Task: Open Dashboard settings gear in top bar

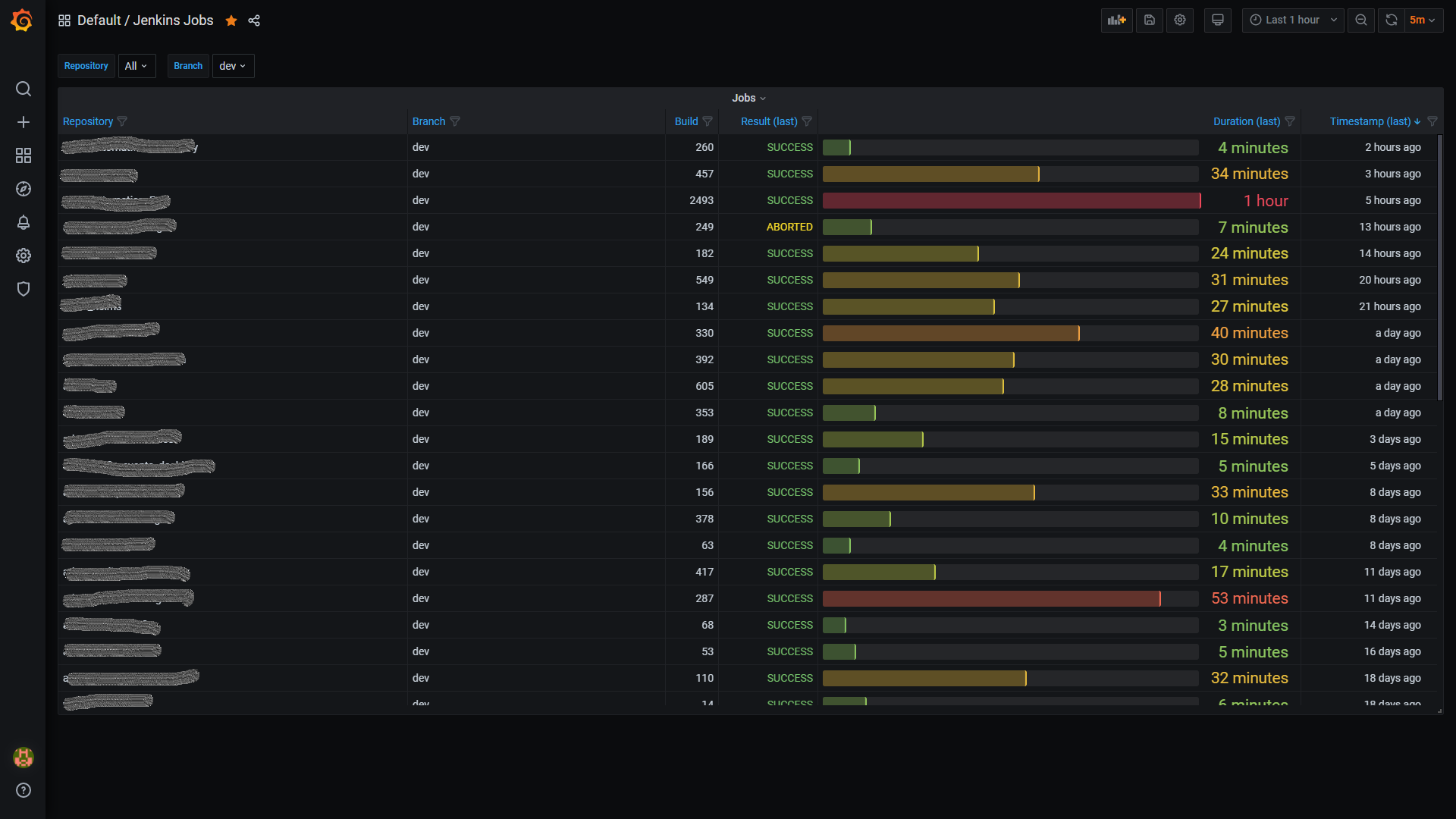Action: (1180, 20)
